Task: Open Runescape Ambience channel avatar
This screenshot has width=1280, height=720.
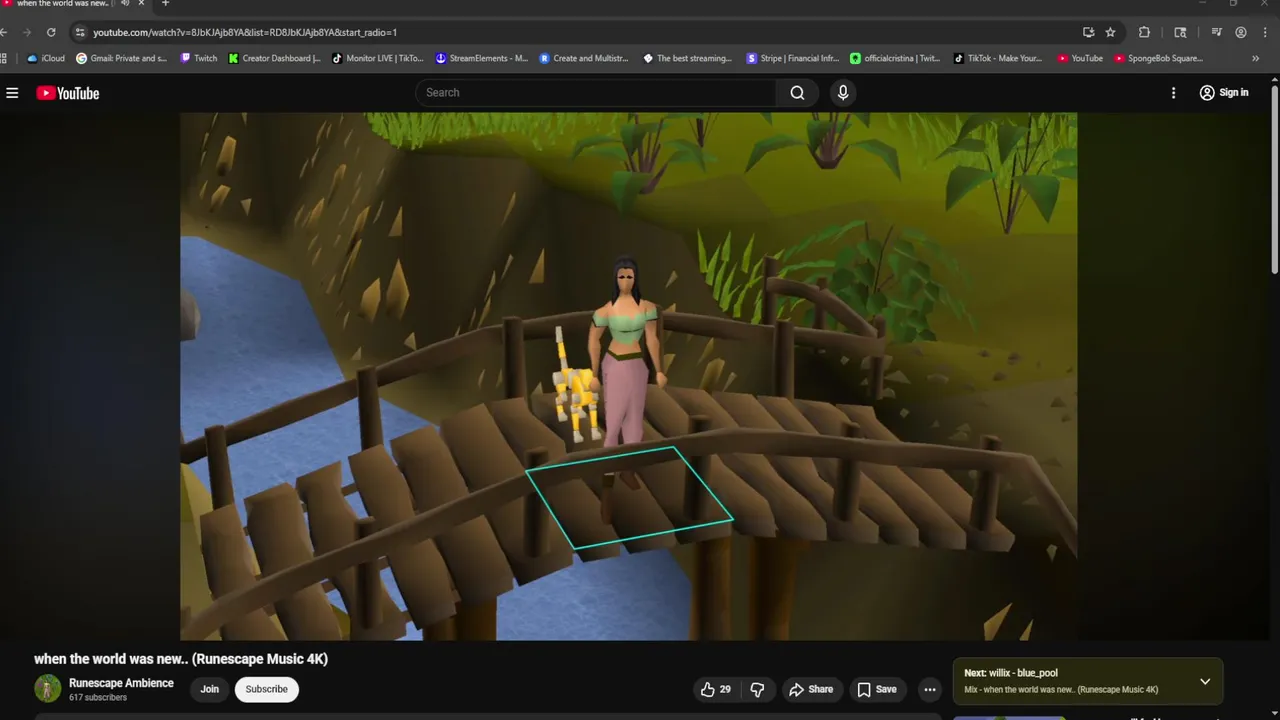Action: point(47,689)
